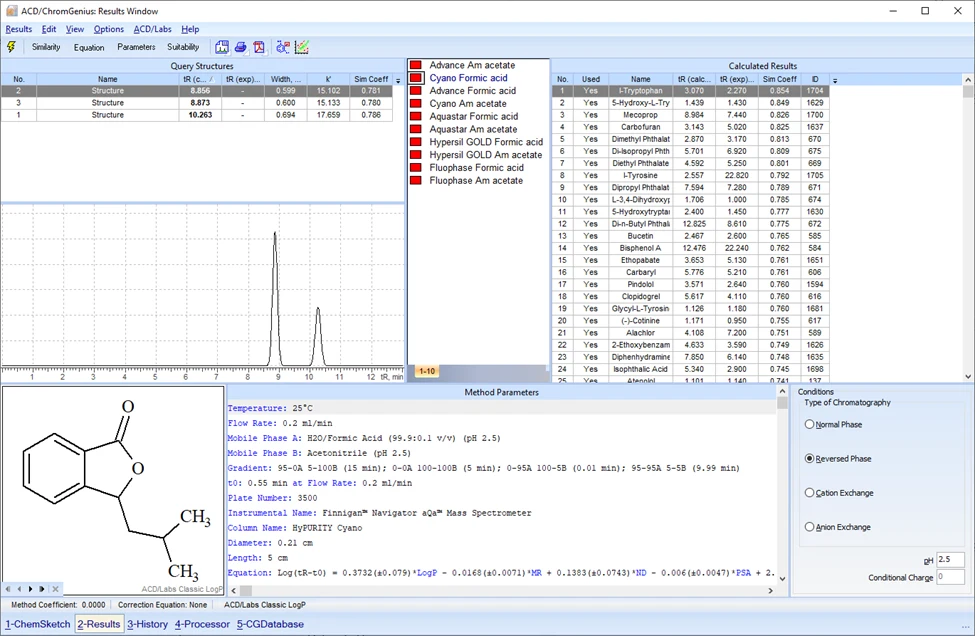Click the X icon beside structure navigation arrows

55,589
